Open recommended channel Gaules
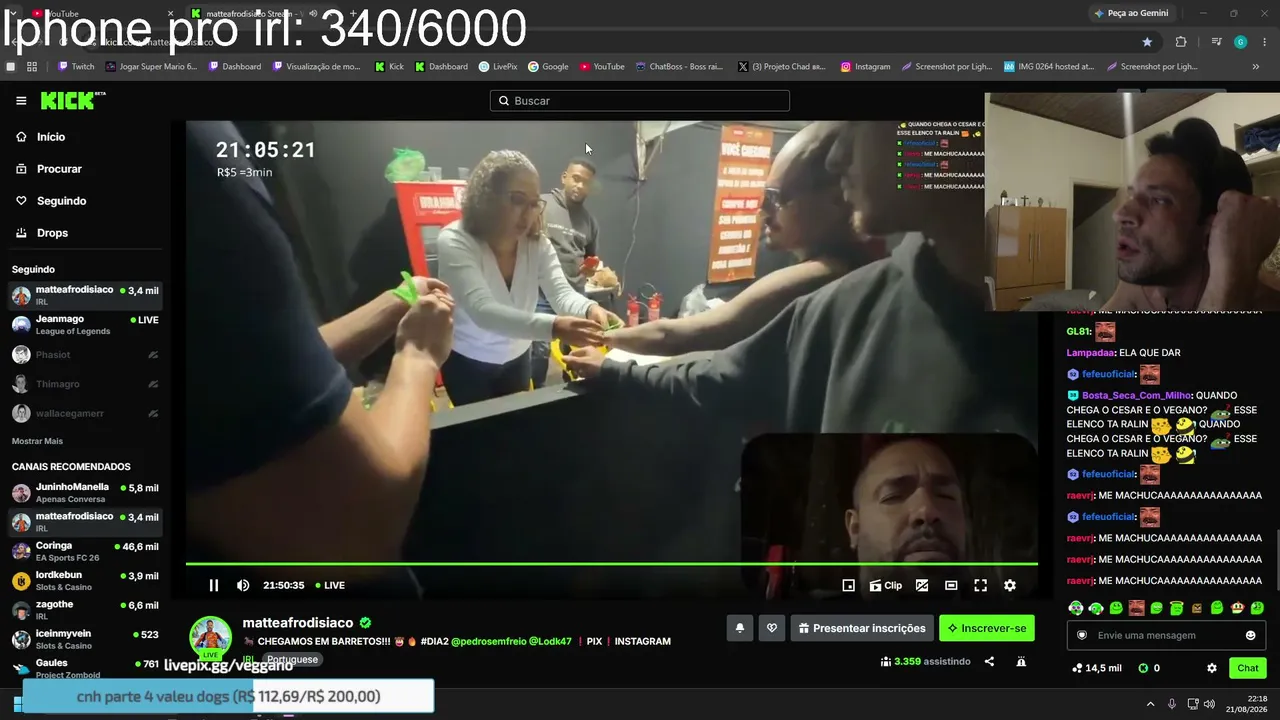This screenshot has width=1280, height=720. (x=85, y=667)
